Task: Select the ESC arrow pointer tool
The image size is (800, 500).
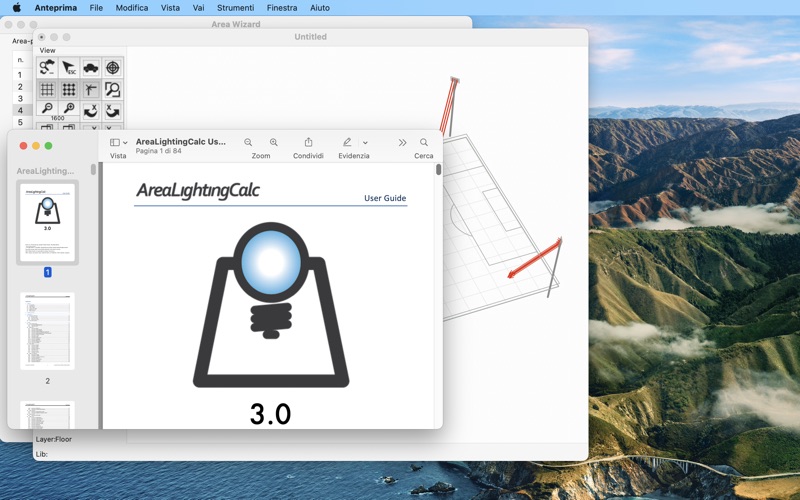Action: 68,67
